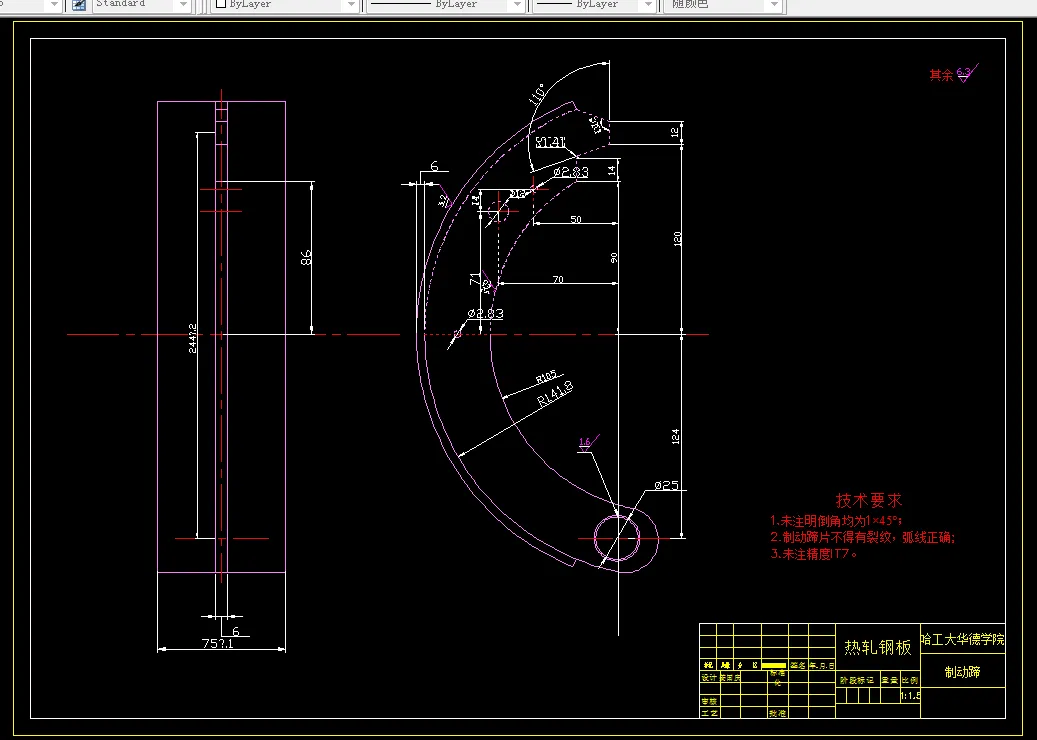The width and height of the screenshot is (1037, 740).
Task: Select the 110° angle dimension
Action: [x=536, y=95]
